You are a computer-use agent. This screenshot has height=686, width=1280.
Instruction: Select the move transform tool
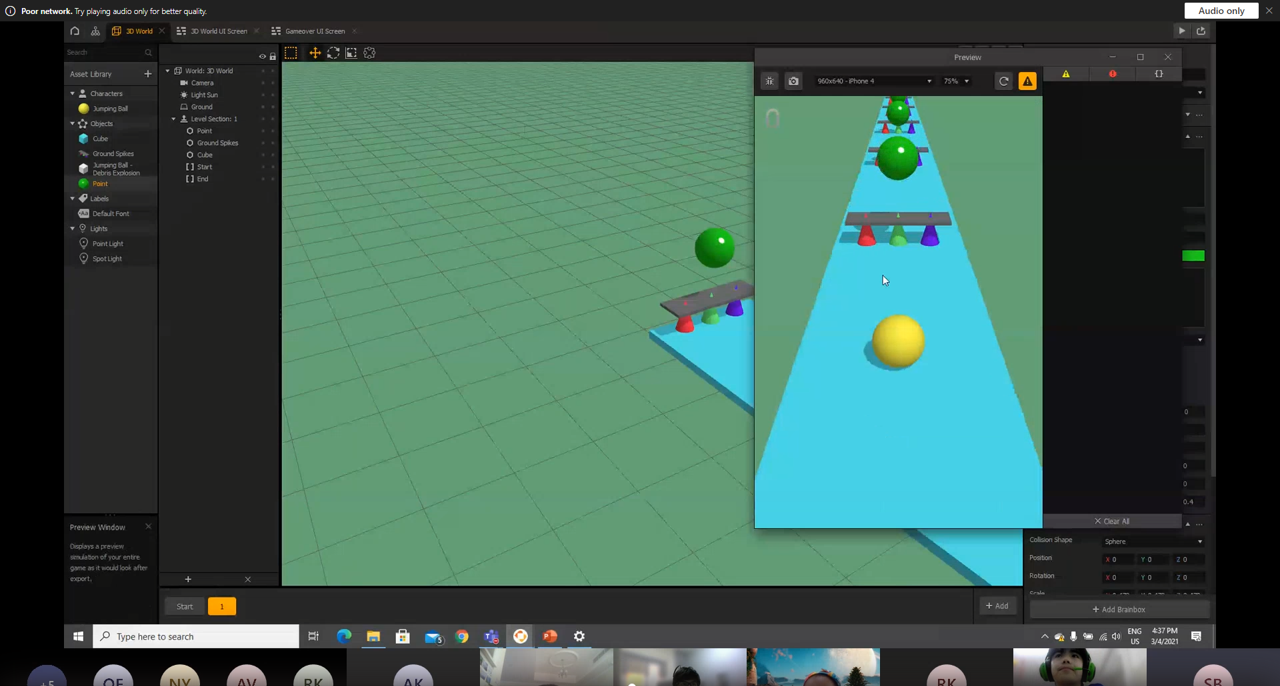tap(314, 53)
